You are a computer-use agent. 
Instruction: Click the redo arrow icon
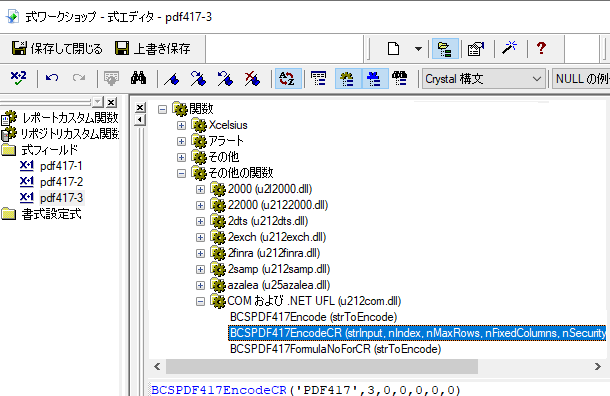coord(79,78)
